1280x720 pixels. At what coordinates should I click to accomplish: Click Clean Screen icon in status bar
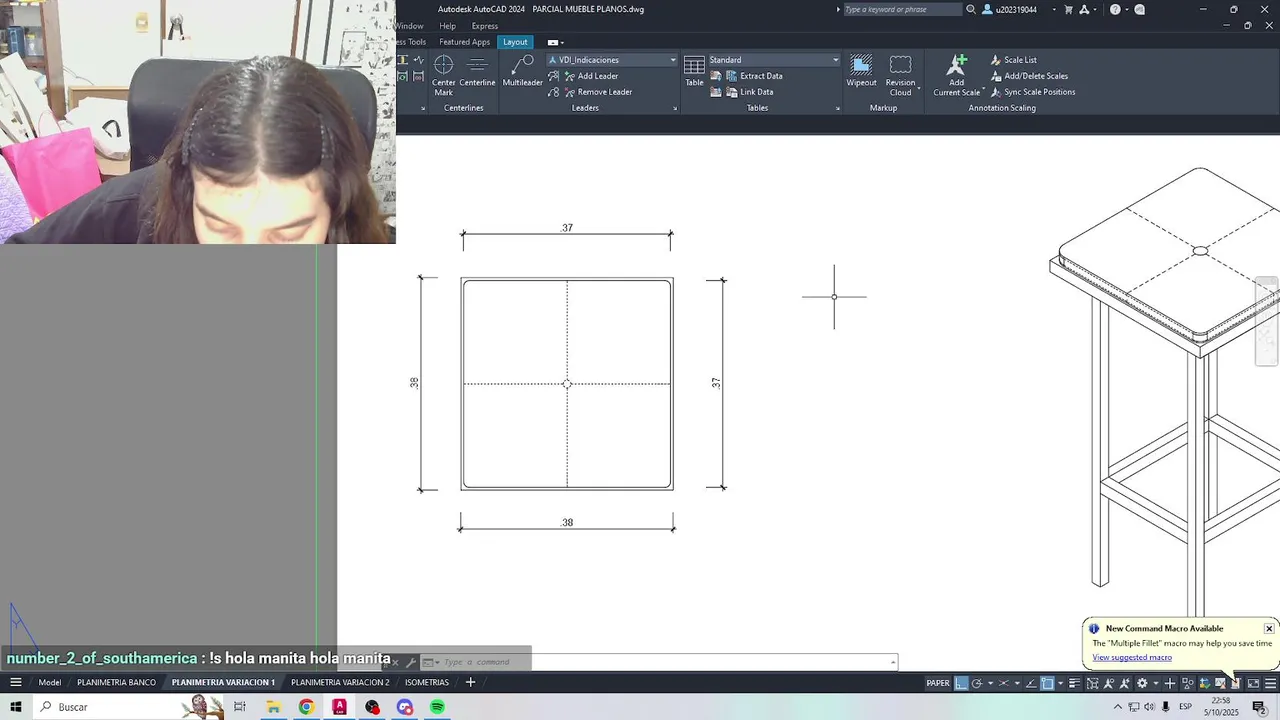1253,683
